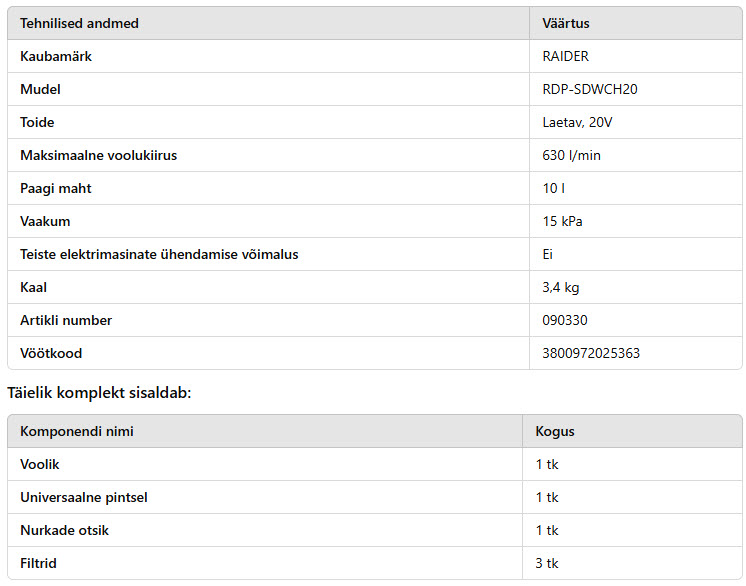Click the article number 090330
The height and width of the screenshot is (586, 746).
pyautogui.click(x=565, y=320)
